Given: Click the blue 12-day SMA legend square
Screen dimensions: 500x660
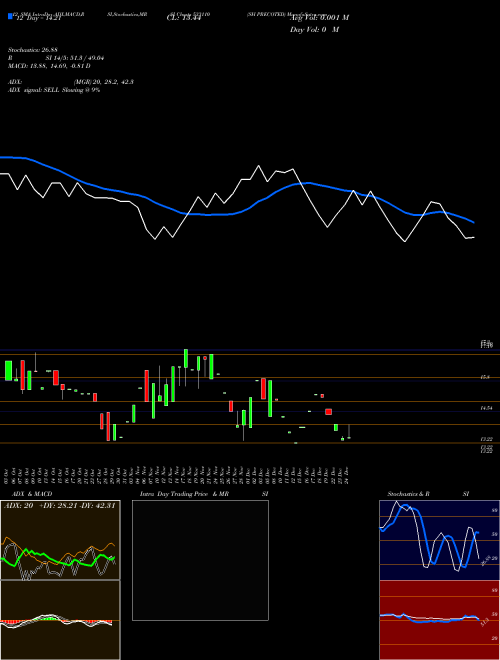Looking at the screenshot, I should [x=11, y=16].
